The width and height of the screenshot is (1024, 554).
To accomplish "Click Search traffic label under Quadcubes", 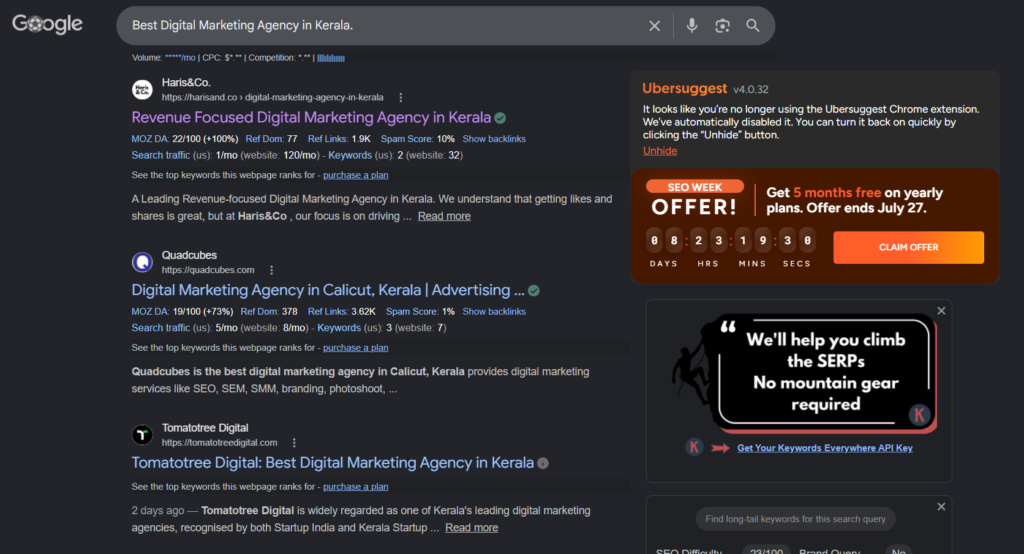I will 161,328.
